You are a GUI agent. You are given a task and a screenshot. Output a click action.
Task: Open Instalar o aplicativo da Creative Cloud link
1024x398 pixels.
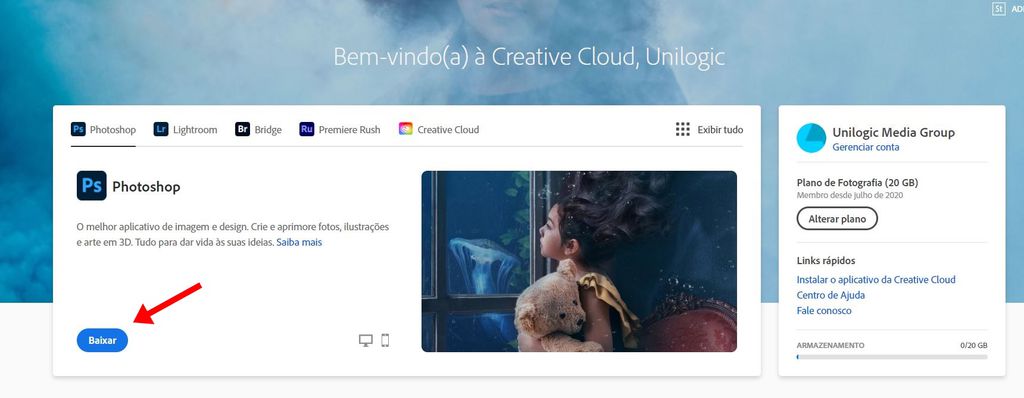coord(876,279)
